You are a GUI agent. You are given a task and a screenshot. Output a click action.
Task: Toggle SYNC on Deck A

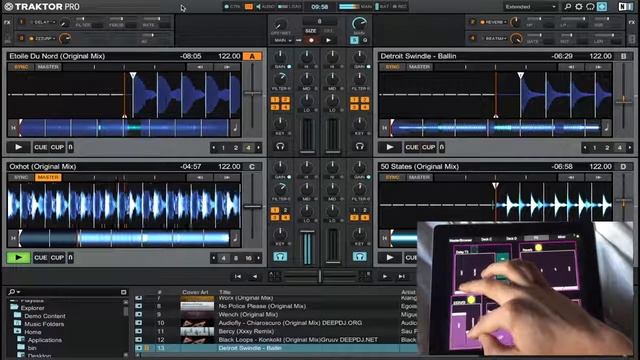[x=21, y=67]
